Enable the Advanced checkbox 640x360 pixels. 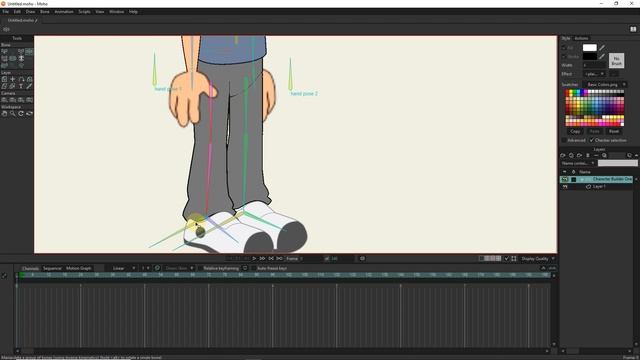point(564,140)
